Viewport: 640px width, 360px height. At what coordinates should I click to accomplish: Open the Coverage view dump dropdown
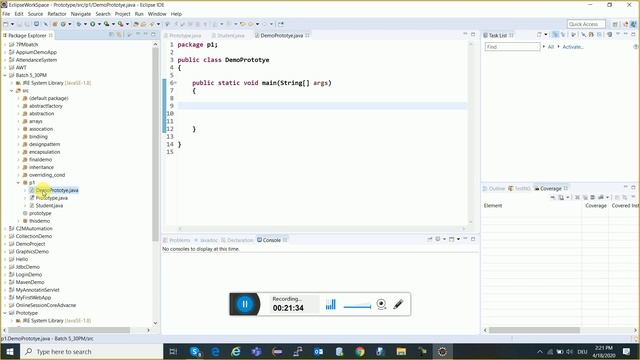[x=568, y=197]
